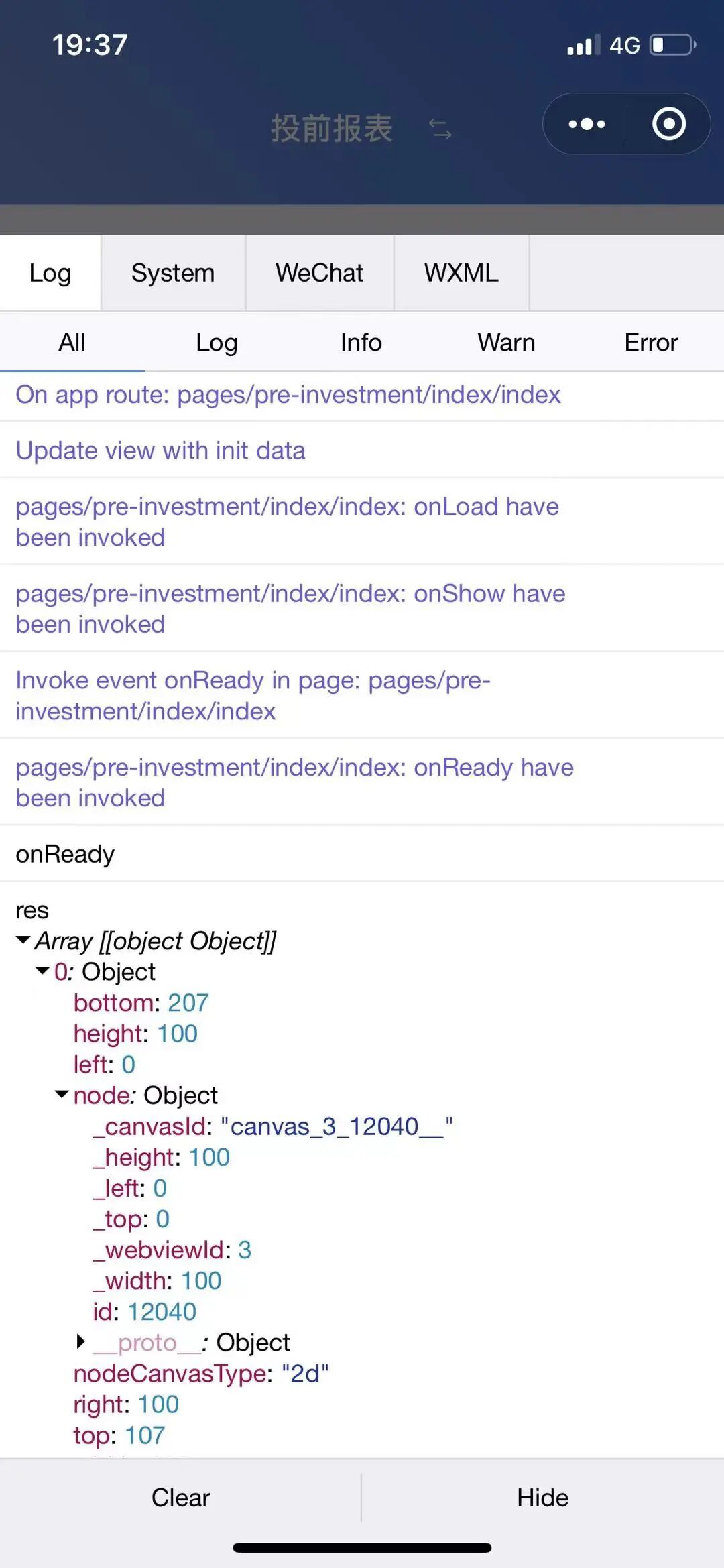This screenshot has width=724, height=1568.
Task: Collapse the Array [[object Object]] tree
Action: (x=23, y=940)
